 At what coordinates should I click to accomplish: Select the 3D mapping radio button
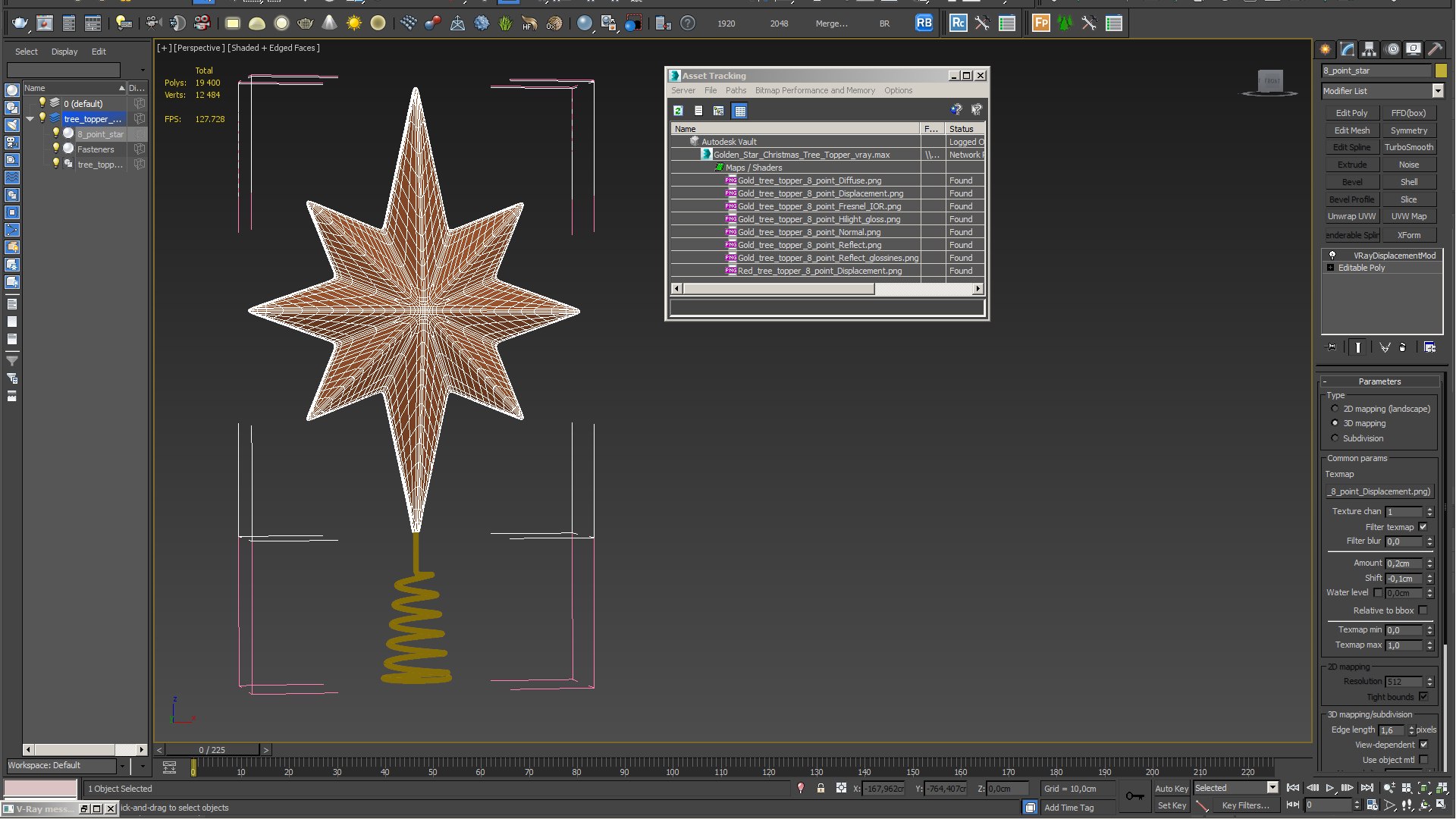[1335, 423]
